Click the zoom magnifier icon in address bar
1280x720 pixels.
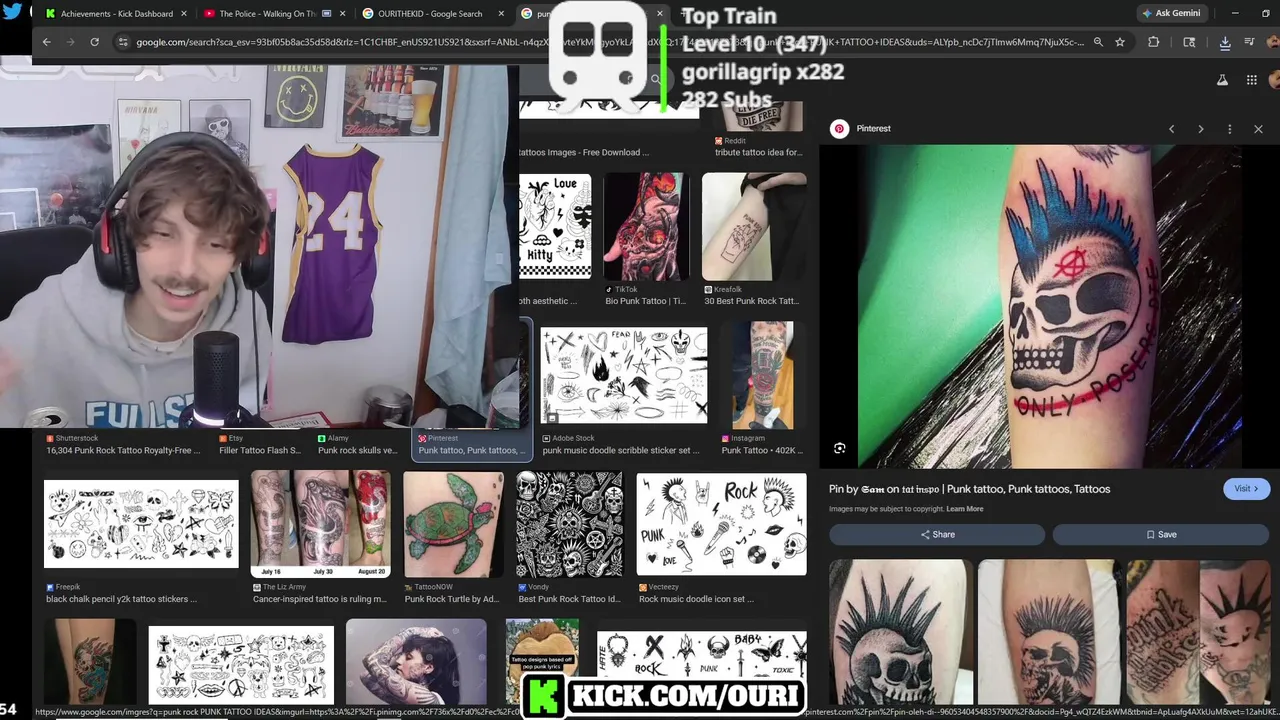(x=1098, y=42)
